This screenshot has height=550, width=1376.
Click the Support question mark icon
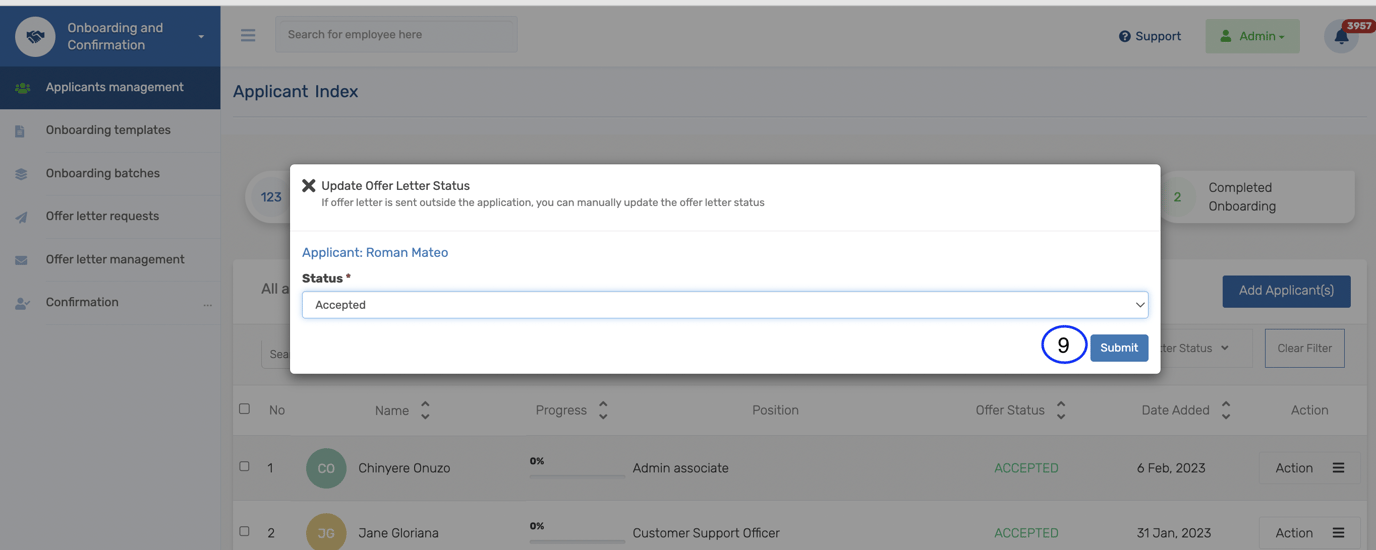1125,36
